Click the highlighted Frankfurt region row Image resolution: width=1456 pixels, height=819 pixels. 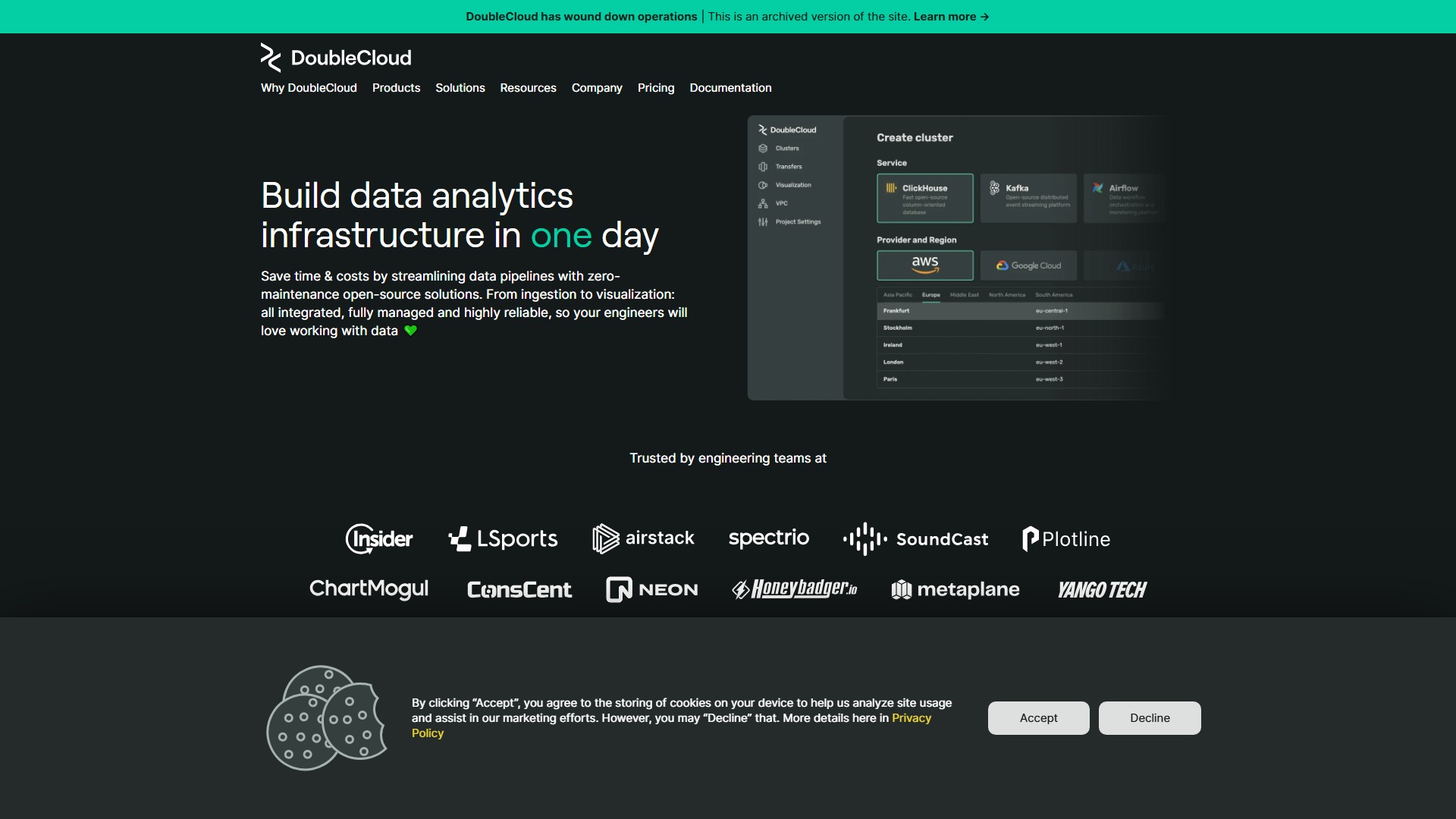pyautogui.click(x=987, y=311)
